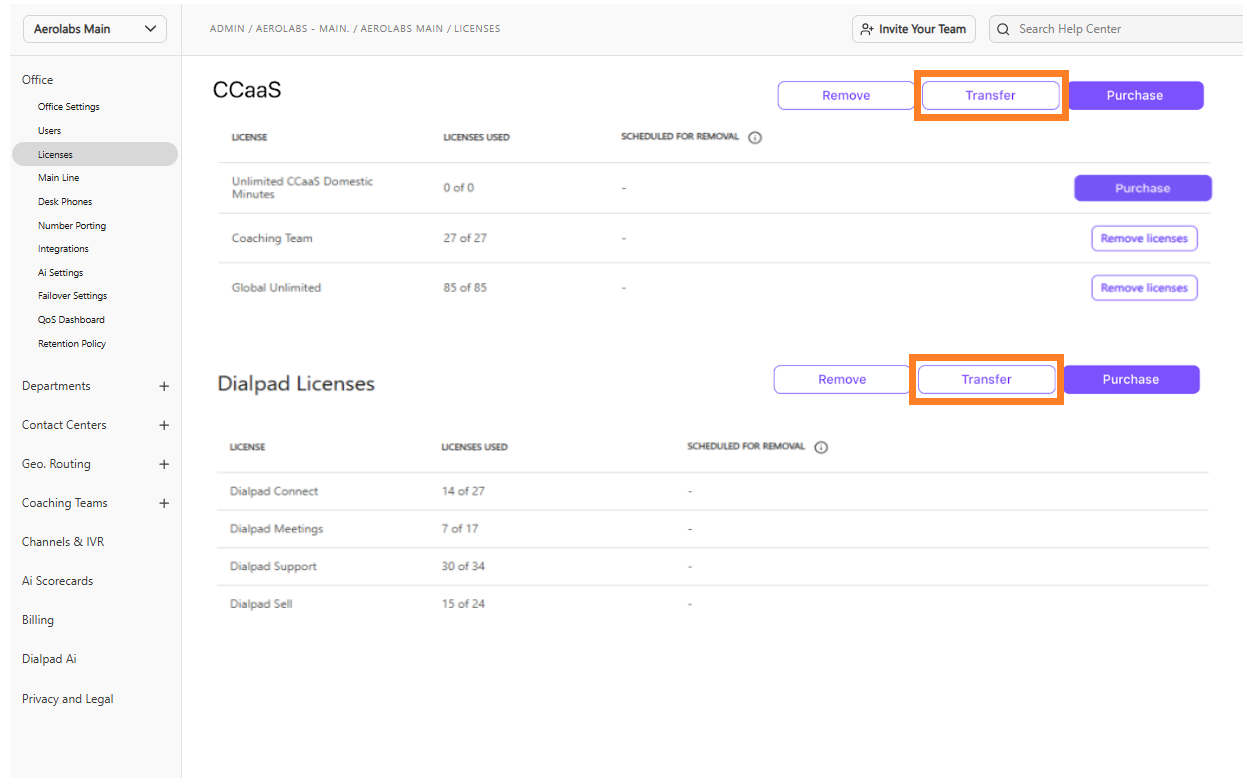Remove licenses for Coaching Team

coord(1144,238)
